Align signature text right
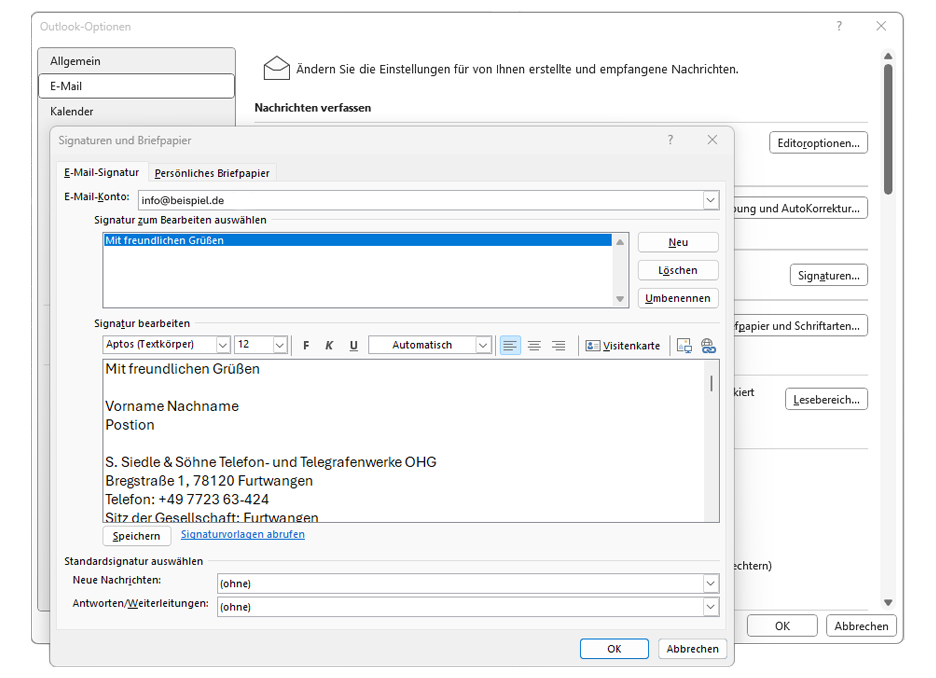Screen dimensions: 936x678 pyautogui.click(x=558, y=346)
